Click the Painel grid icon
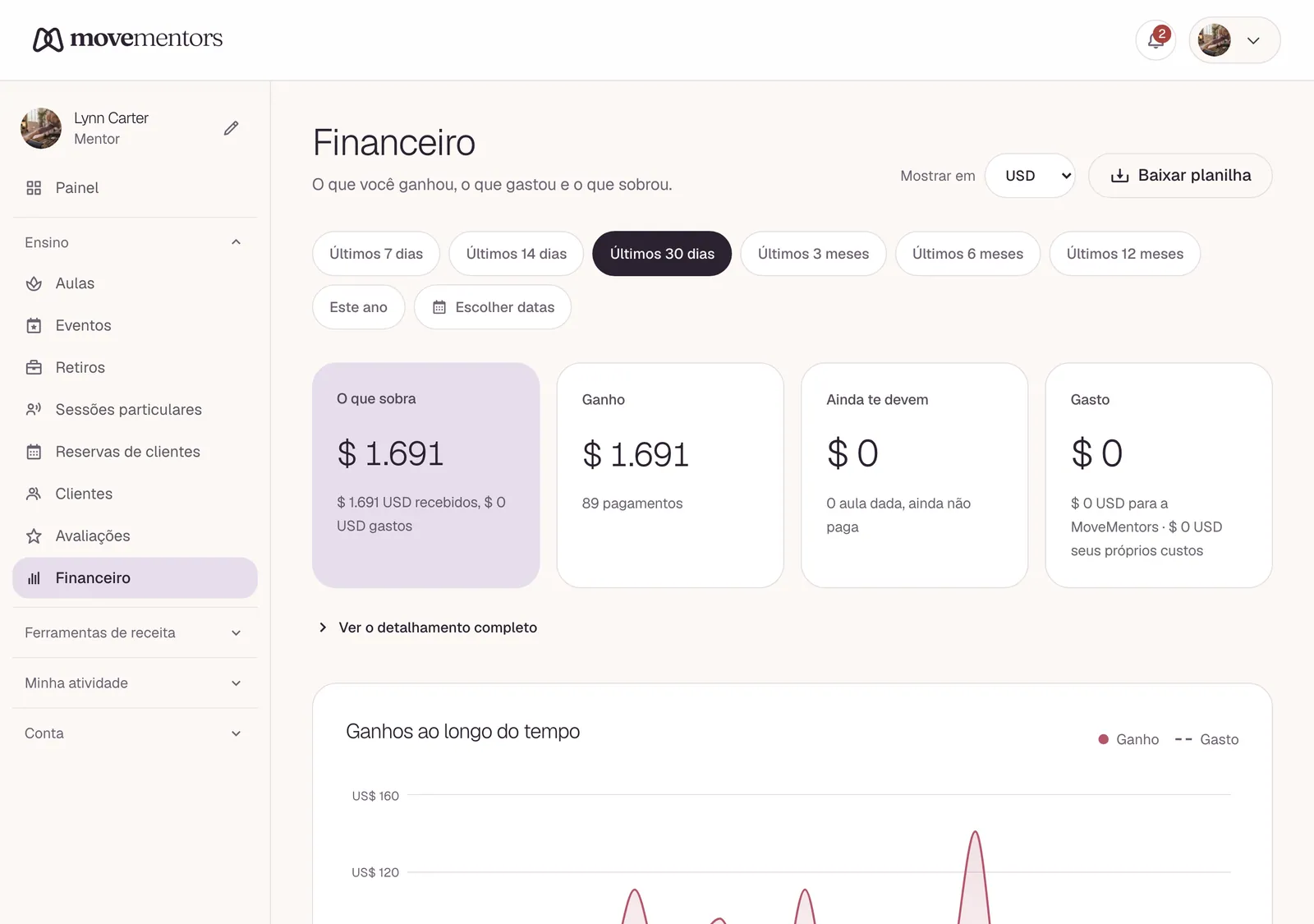 [x=34, y=188]
